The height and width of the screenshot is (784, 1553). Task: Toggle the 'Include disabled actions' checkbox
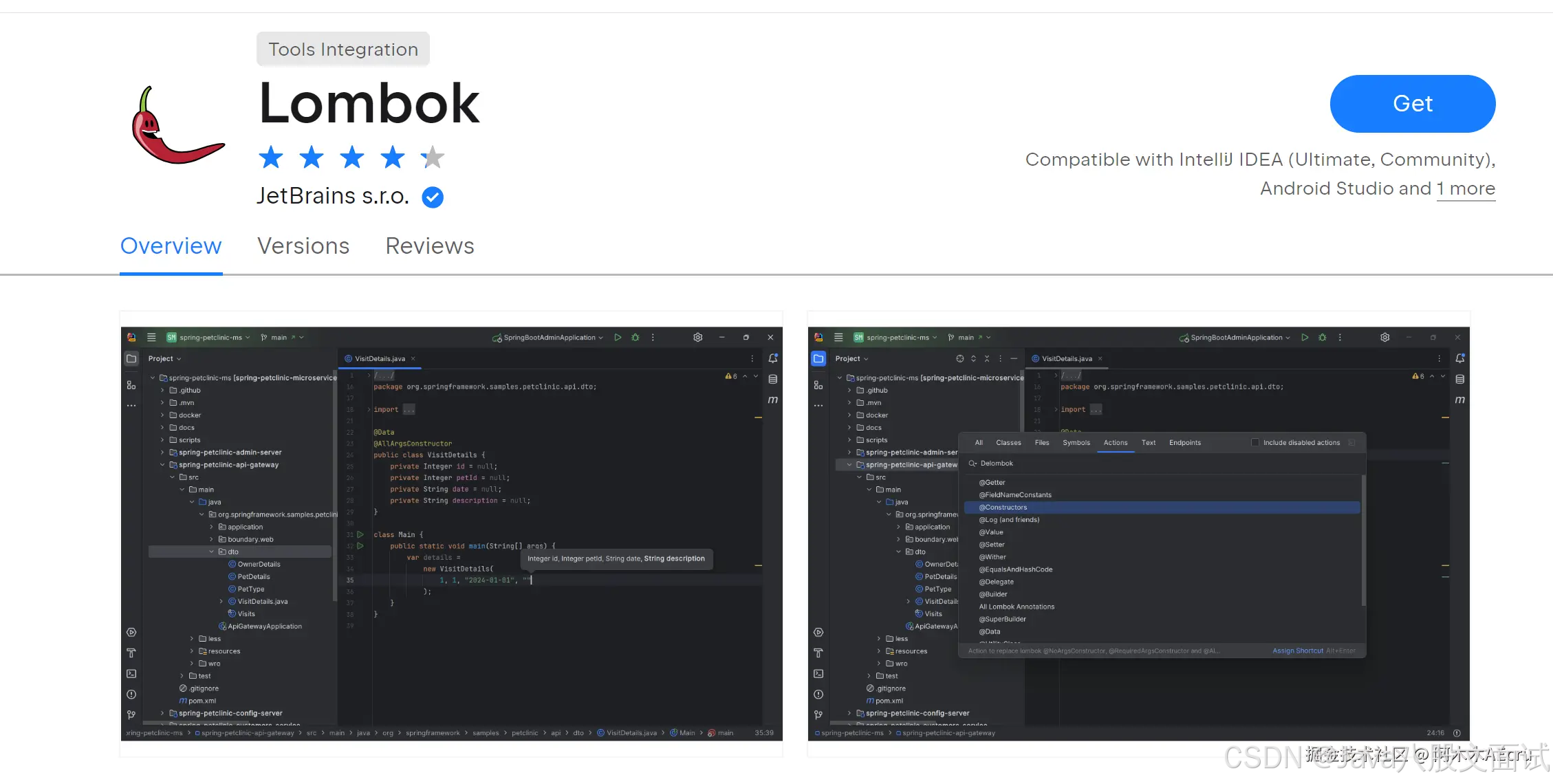tap(1255, 443)
